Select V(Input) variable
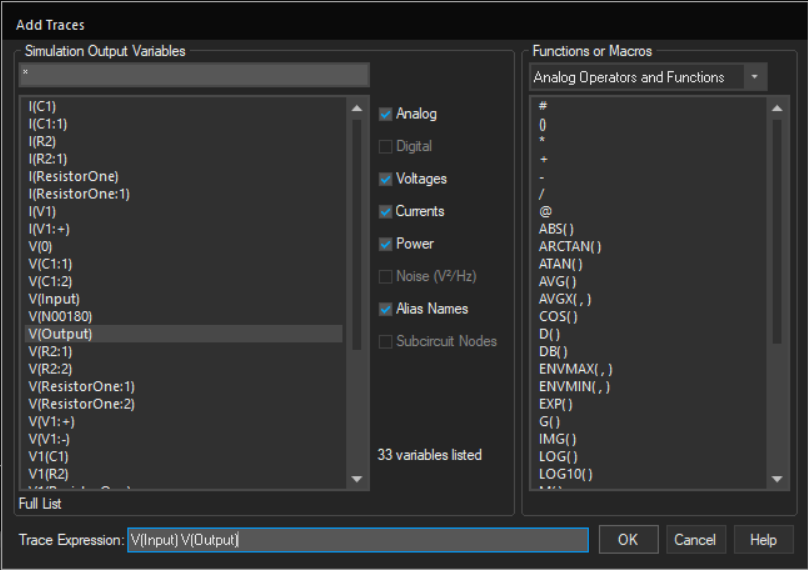The height and width of the screenshot is (570, 808). point(54,299)
